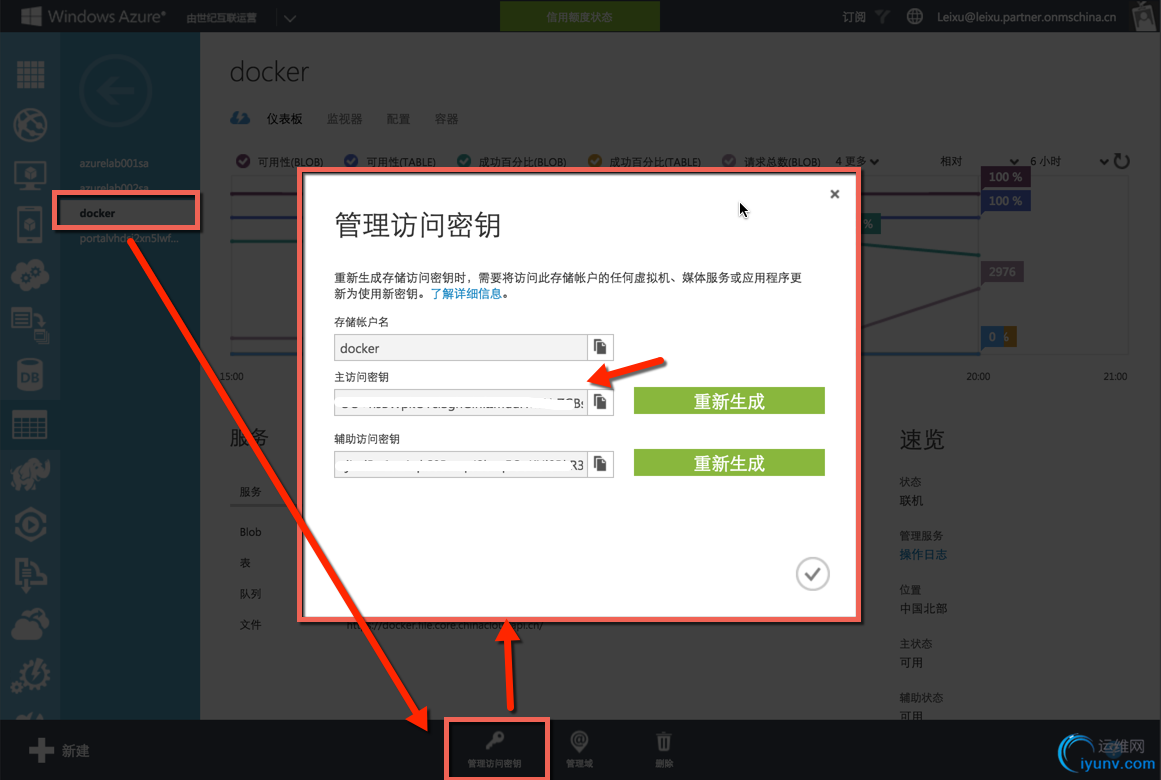Switch to the 监视器 tab
The width and height of the screenshot is (1161, 780).
[344, 119]
